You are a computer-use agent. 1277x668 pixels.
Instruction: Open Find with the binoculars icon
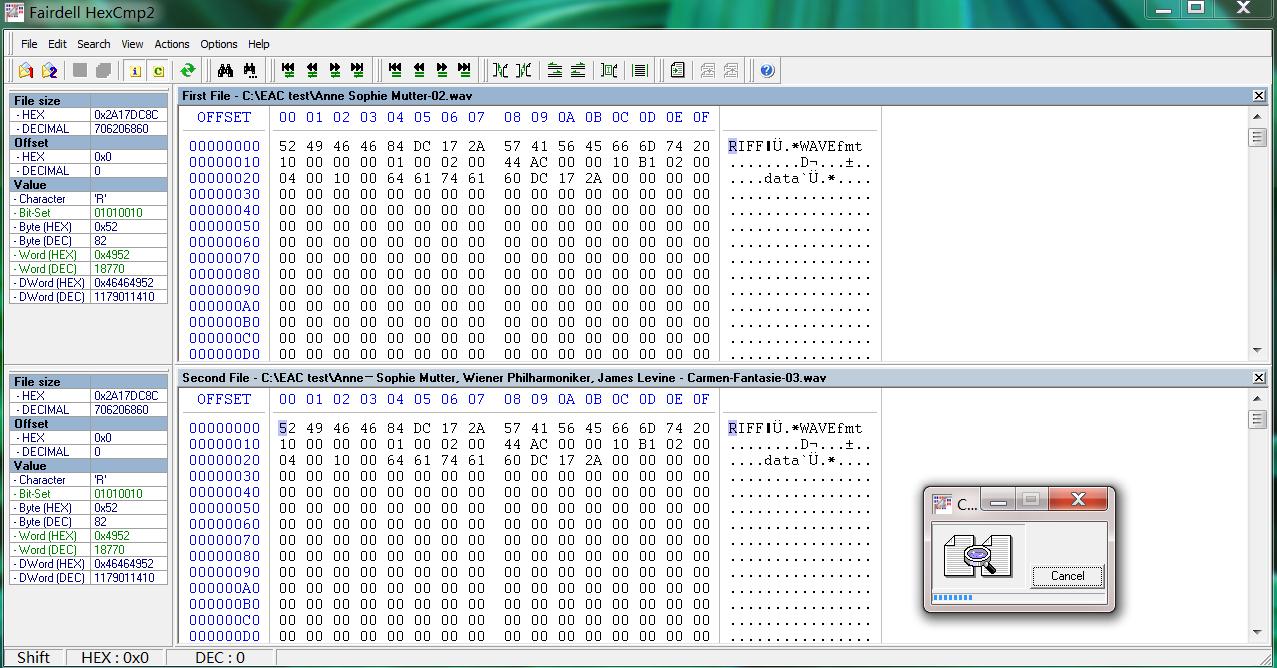coord(225,70)
